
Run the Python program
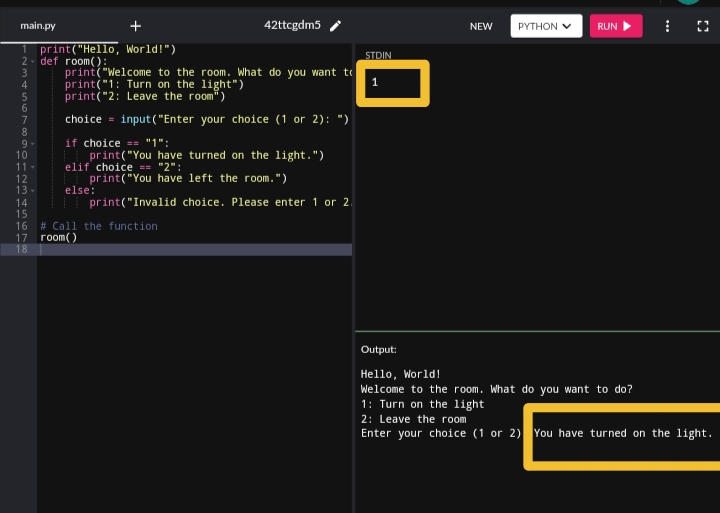pos(616,26)
